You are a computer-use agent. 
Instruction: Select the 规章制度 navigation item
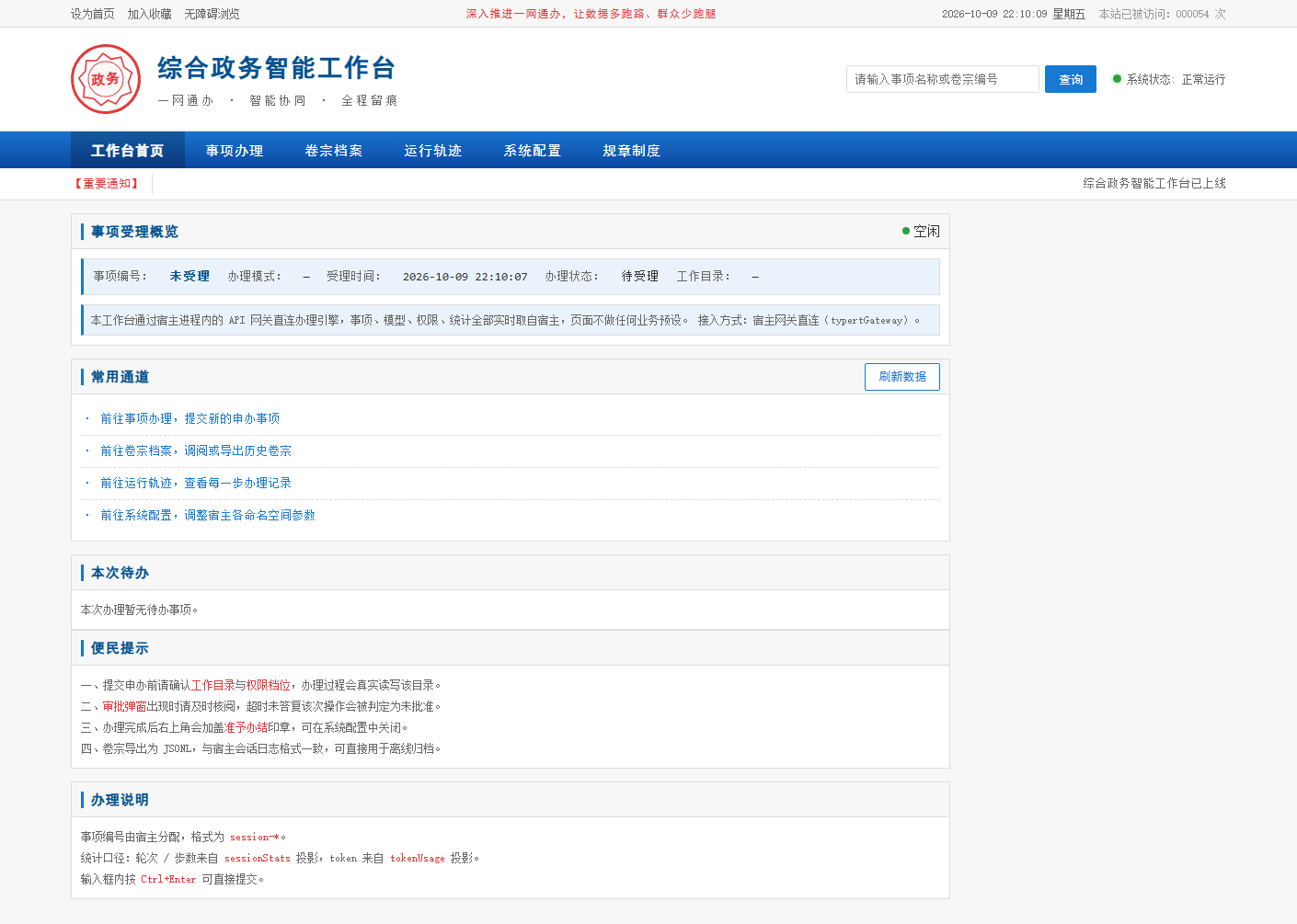(x=632, y=150)
